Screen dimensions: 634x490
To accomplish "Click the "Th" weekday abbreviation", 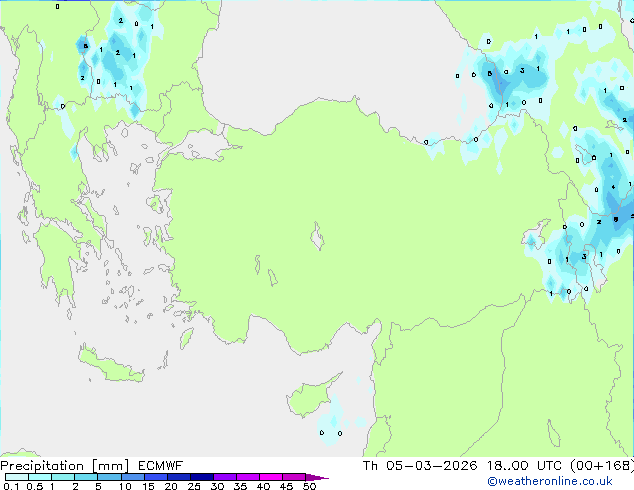I will (x=370, y=466).
